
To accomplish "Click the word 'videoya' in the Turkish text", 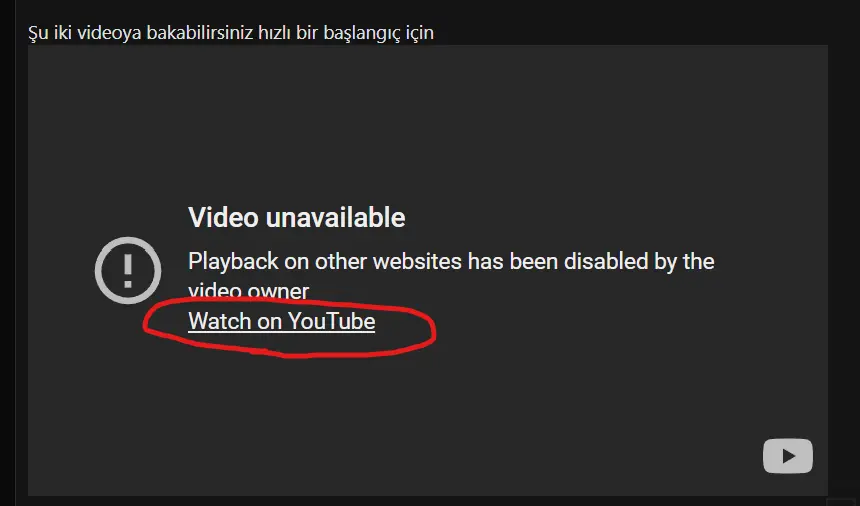I will [x=109, y=33].
